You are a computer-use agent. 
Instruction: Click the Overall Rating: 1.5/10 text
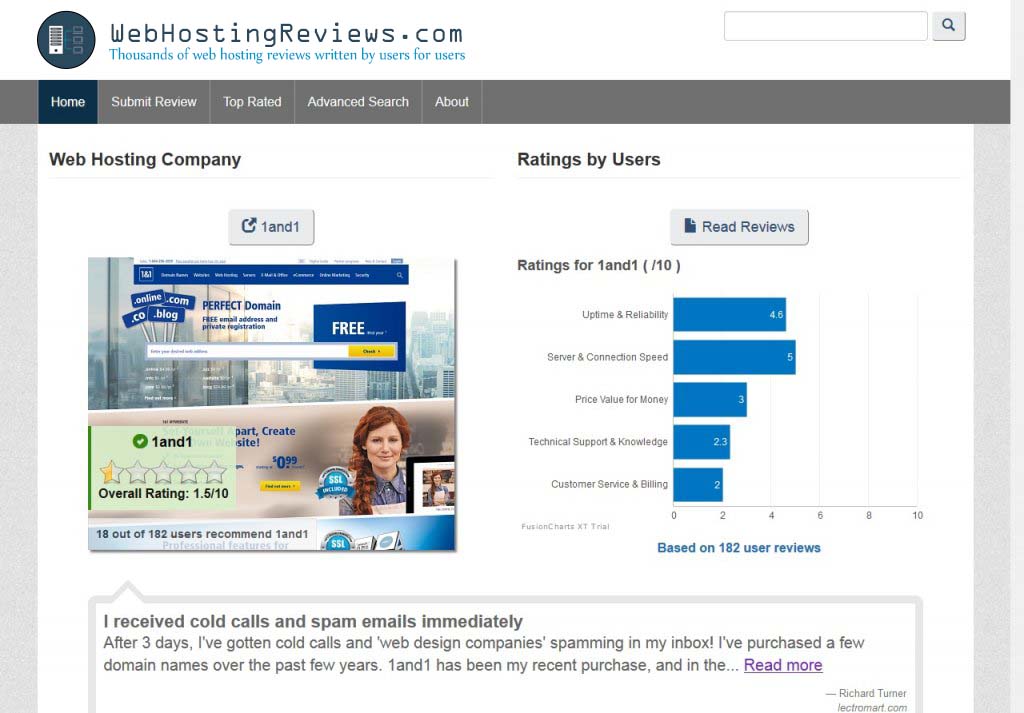pyautogui.click(x=163, y=494)
